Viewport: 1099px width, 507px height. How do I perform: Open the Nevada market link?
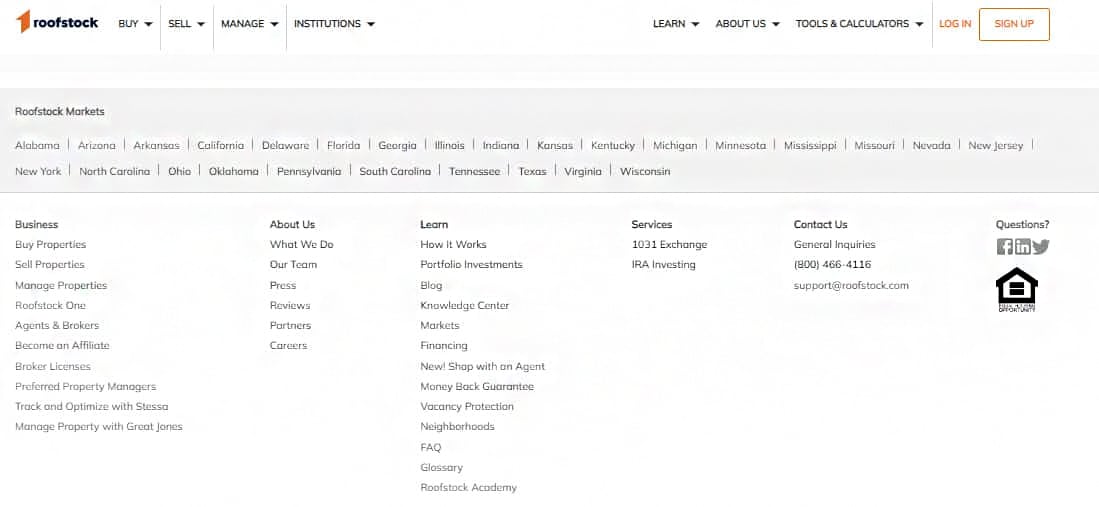pyautogui.click(x=931, y=146)
